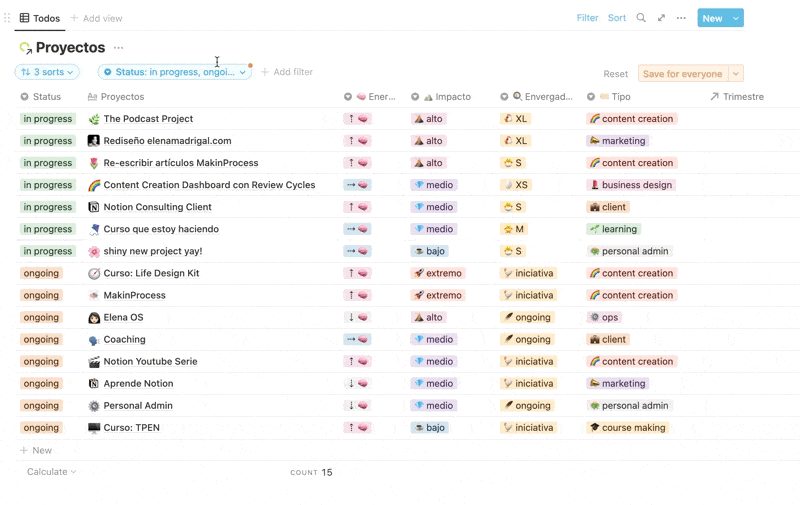The width and height of the screenshot is (800, 505).
Task: Click the expand full page arrows icon
Action: 661,18
